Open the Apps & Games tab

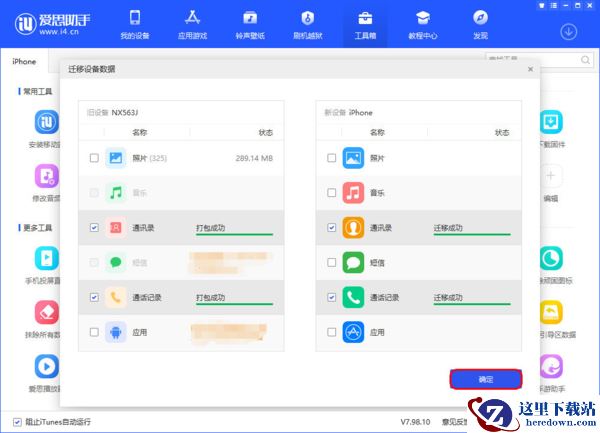[x=192, y=25]
